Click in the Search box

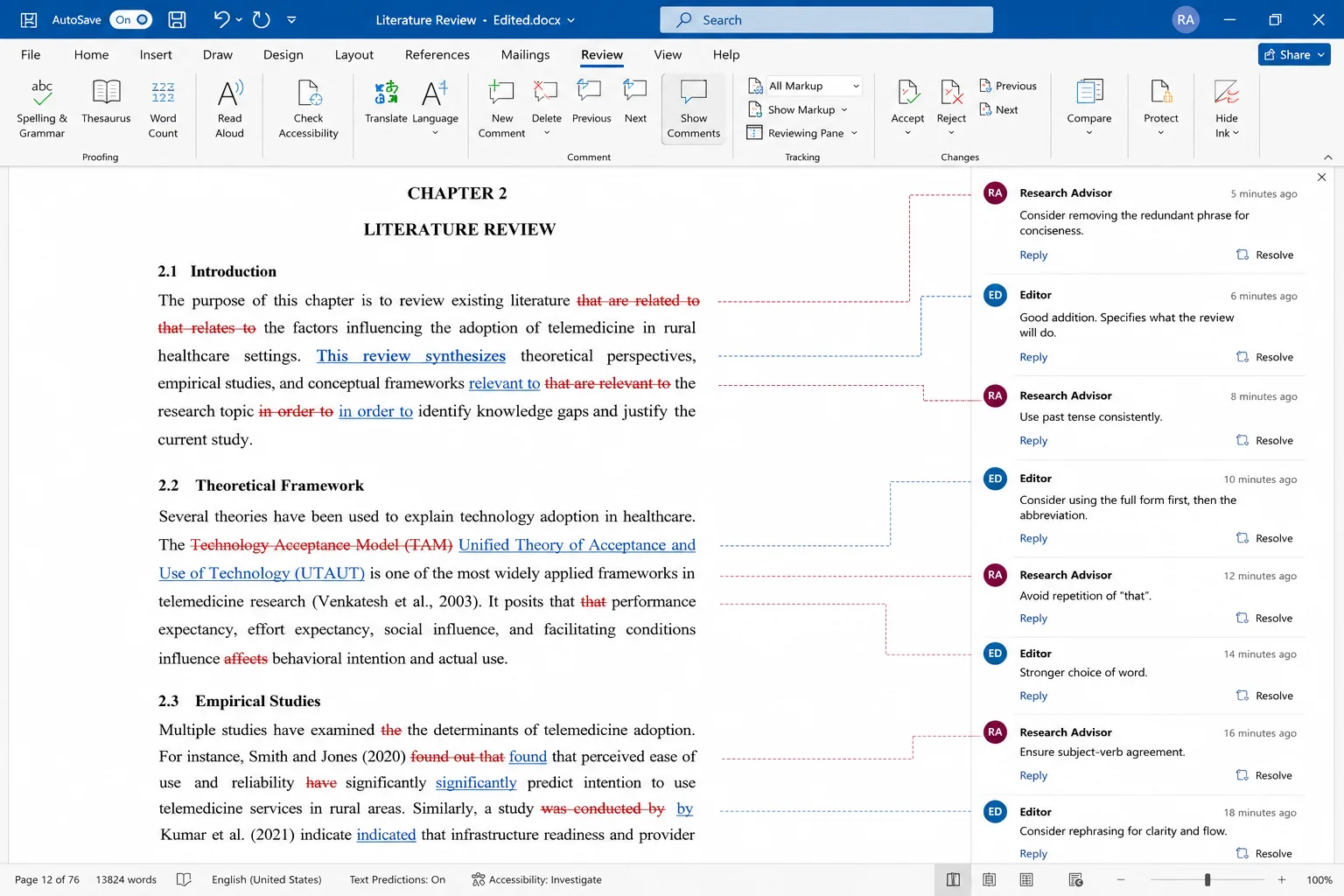click(x=826, y=20)
